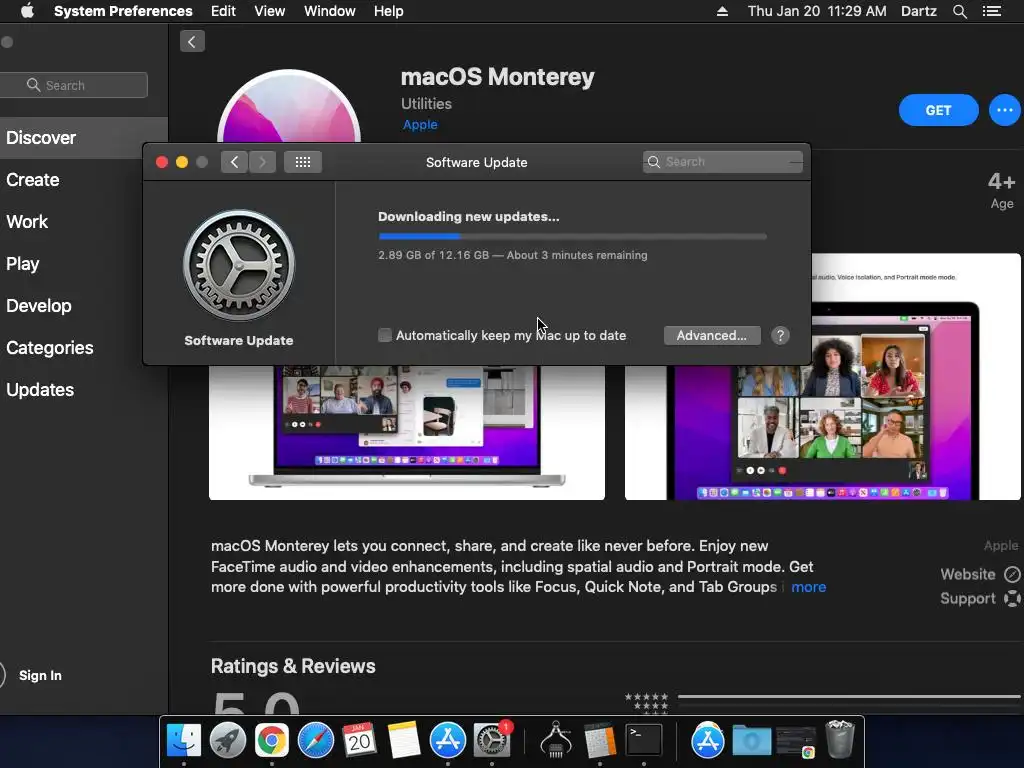Viewport: 1024px width, 768px height.
Task: Launch Safari from the dock
Action: 315,741
